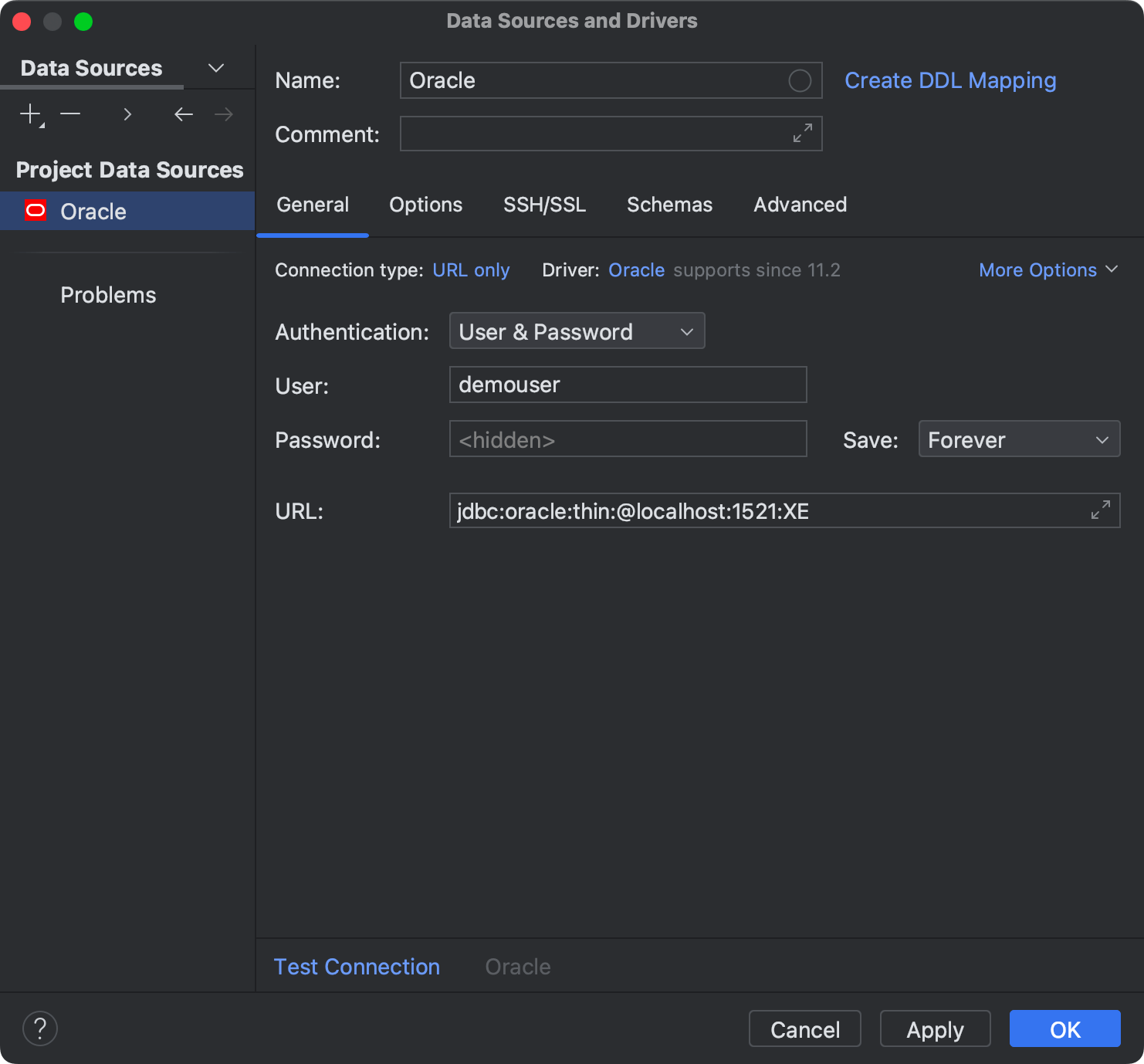Remove the selected data source
Viewport: 1144px width, 1064px height.
pyautogui.click(x=70, y=114)
